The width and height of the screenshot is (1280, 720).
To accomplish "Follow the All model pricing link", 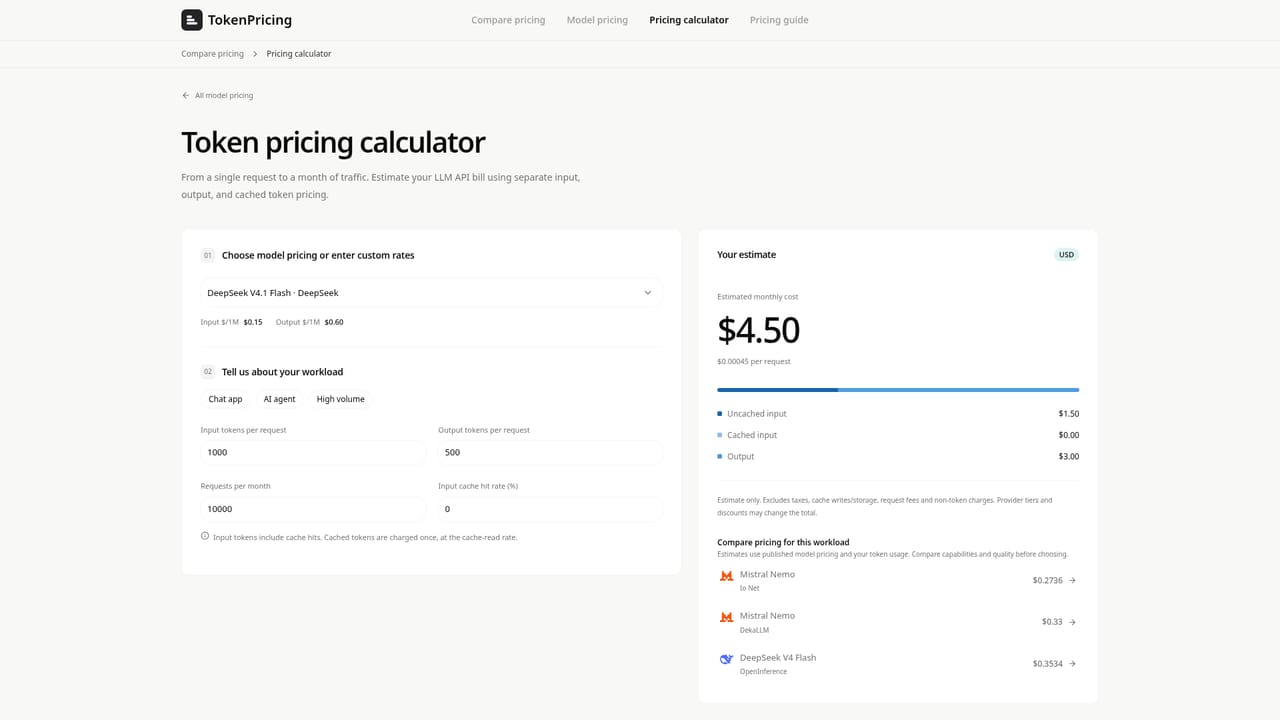I will [224, 96].
